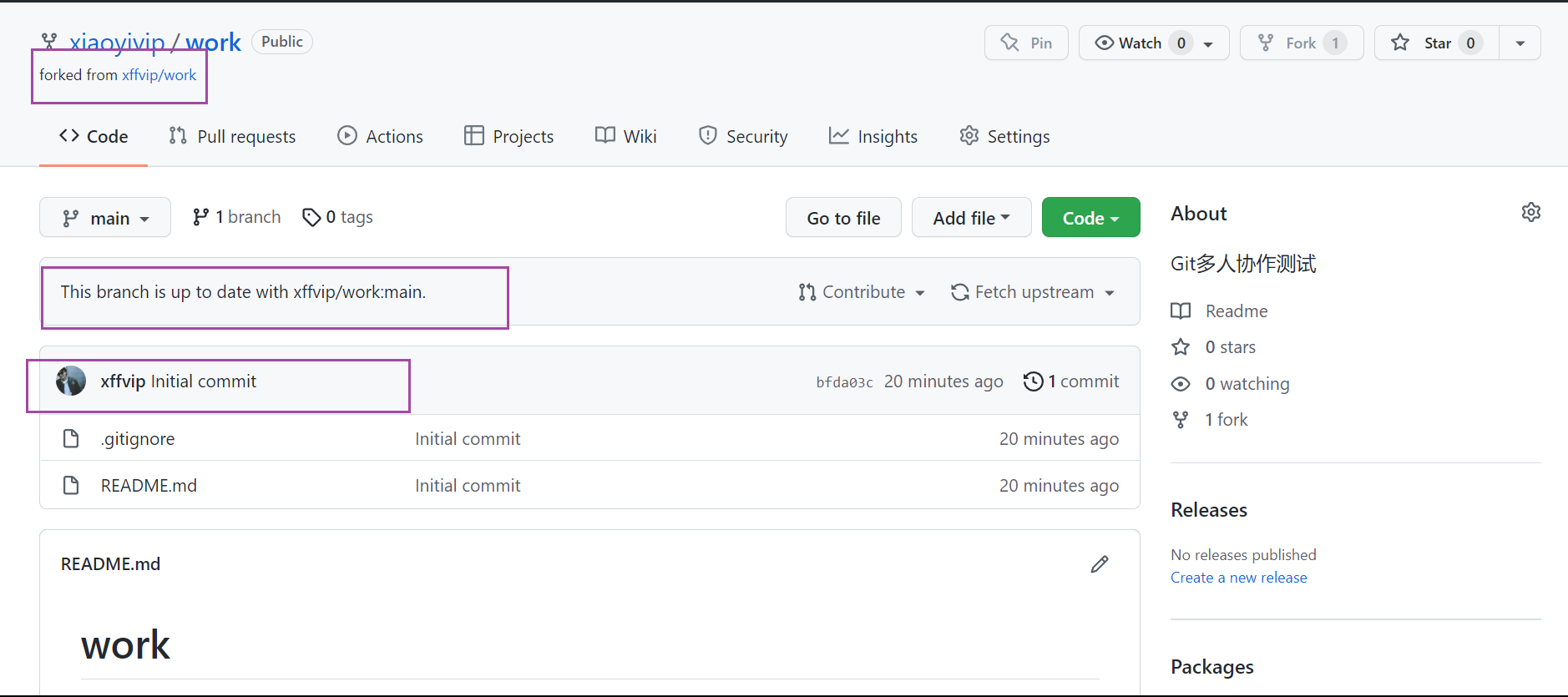Click the xffvip commit author avatar
The height and width of the screenshot is (697, 1568).
[71, 381]
